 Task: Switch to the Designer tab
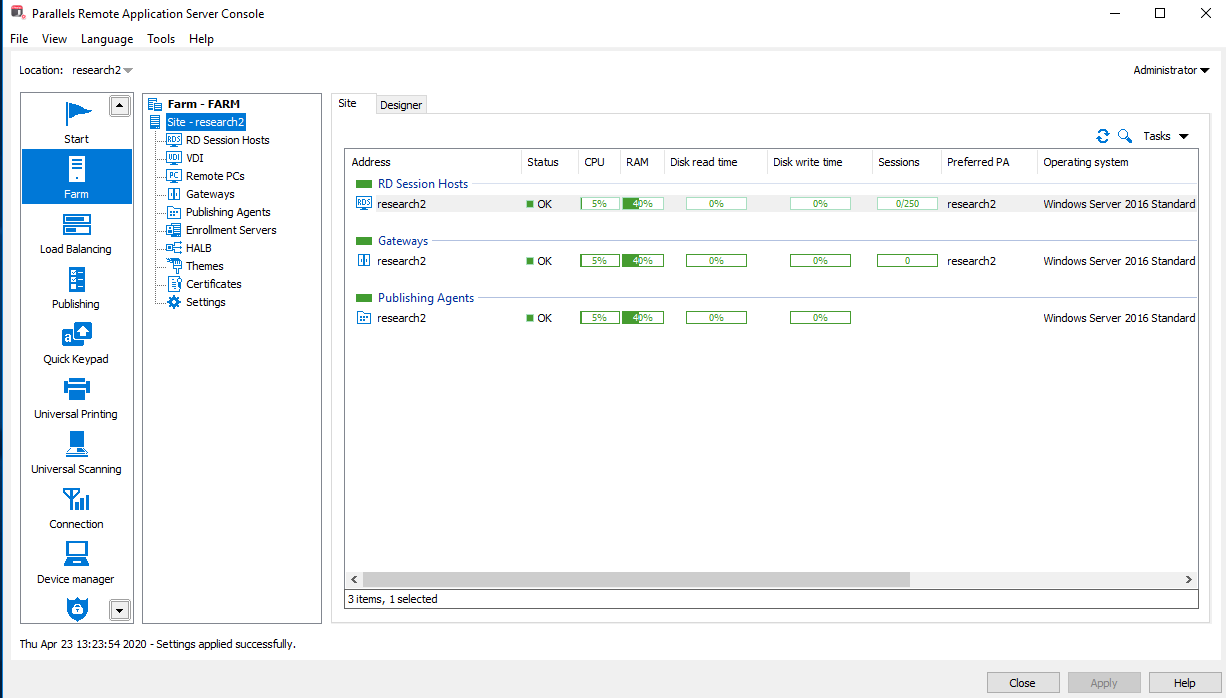click(x=401, y=105)
